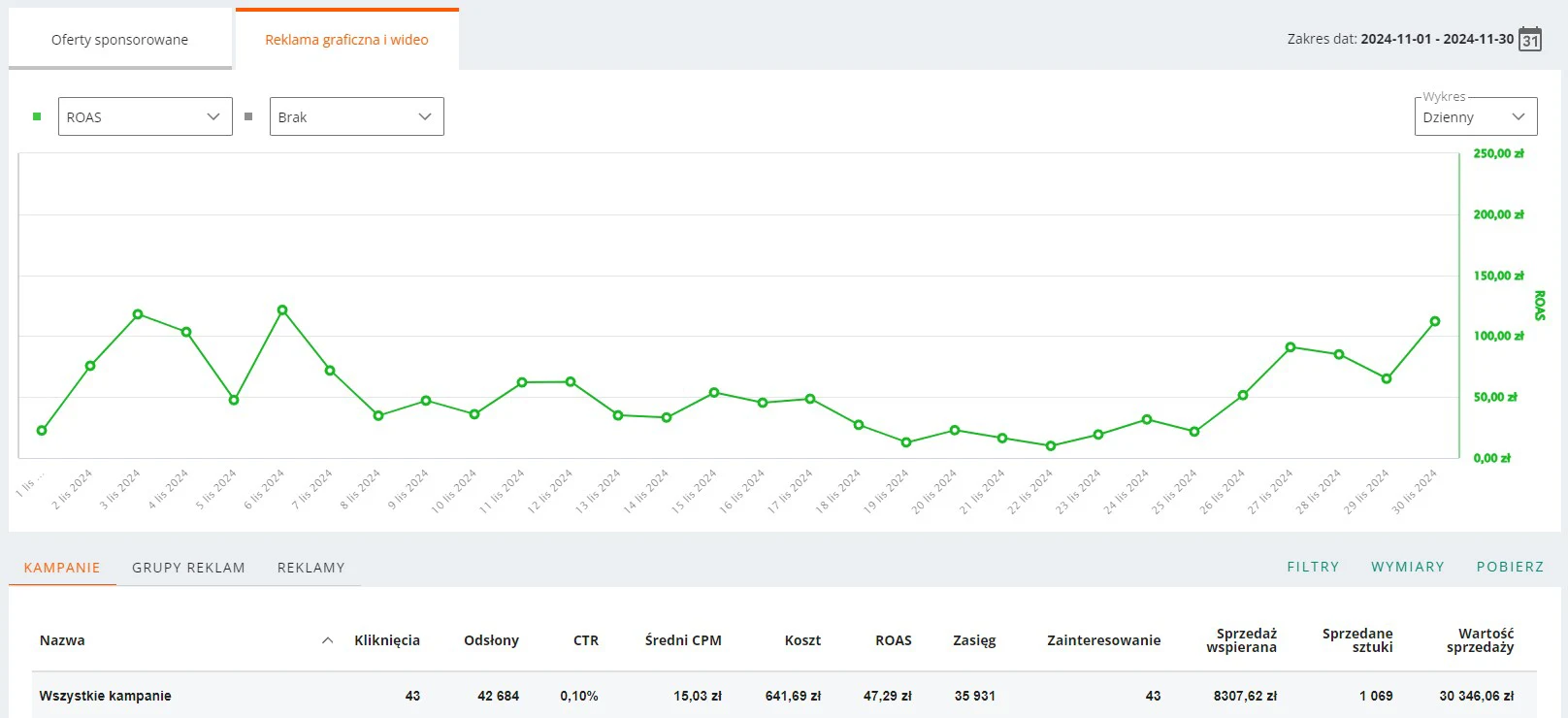Screen dimensions: 1568x718
Task: Open the date range calendar icon
Action: (x=1529, y=40)
